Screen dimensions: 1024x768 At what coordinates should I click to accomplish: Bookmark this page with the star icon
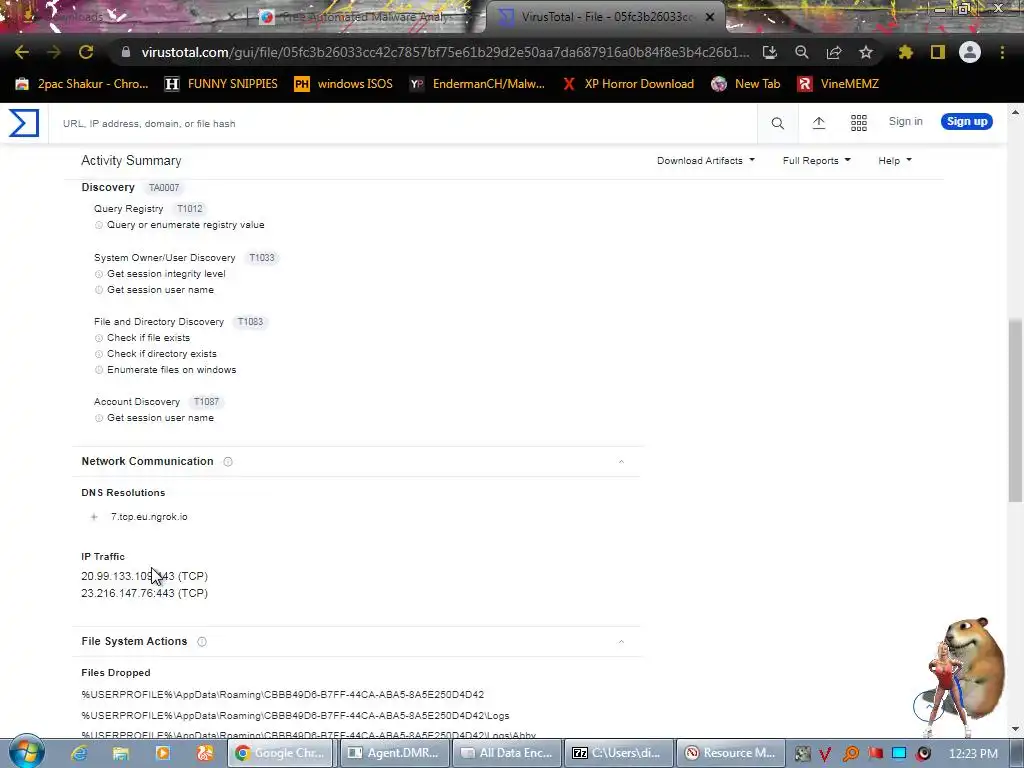tap(866, 52)
